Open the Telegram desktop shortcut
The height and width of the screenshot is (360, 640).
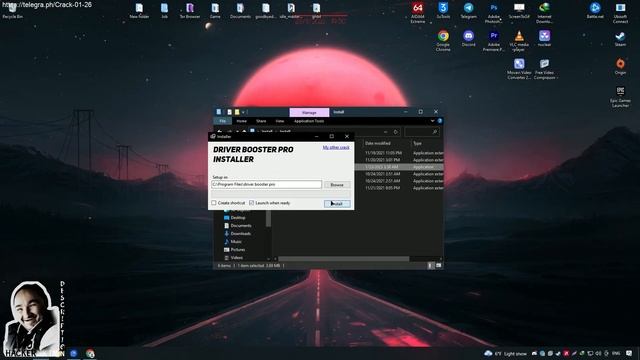coord(468,11)
